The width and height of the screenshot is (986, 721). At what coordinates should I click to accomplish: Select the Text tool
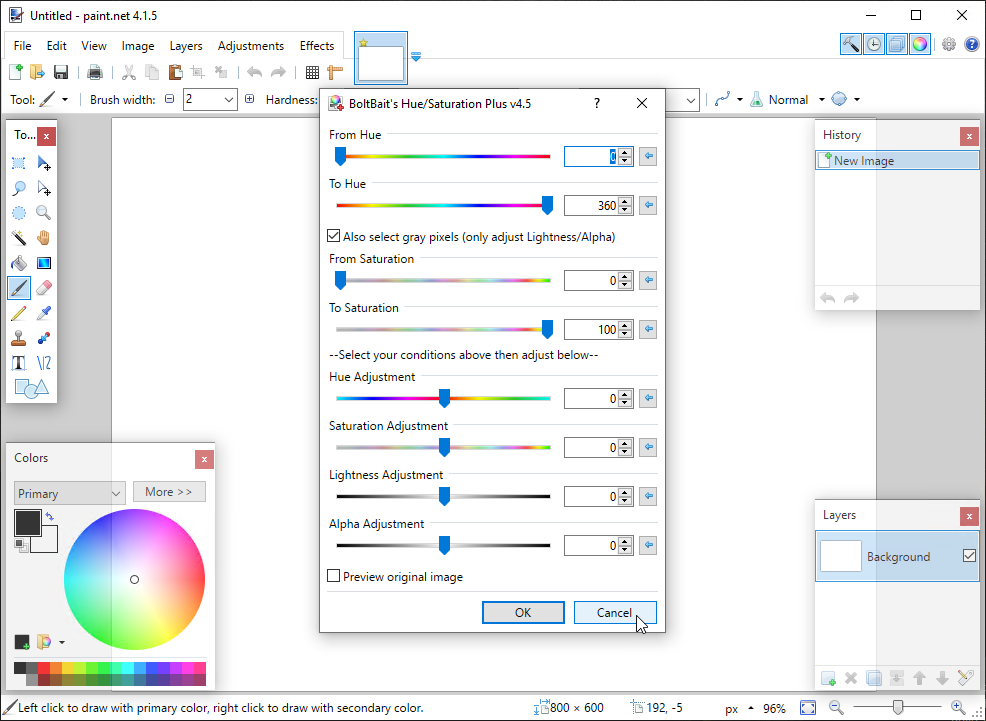(19, 363)
